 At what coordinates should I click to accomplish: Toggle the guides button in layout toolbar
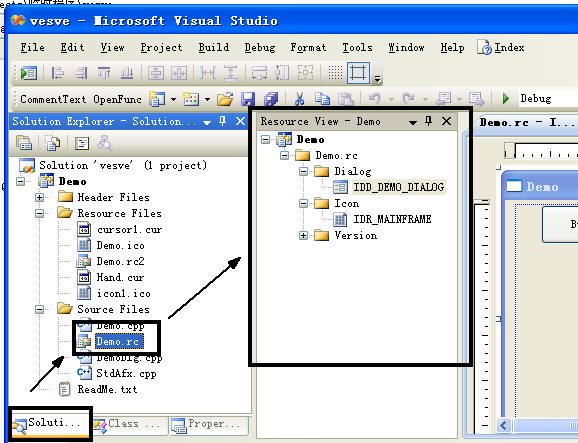coord(358,73)
